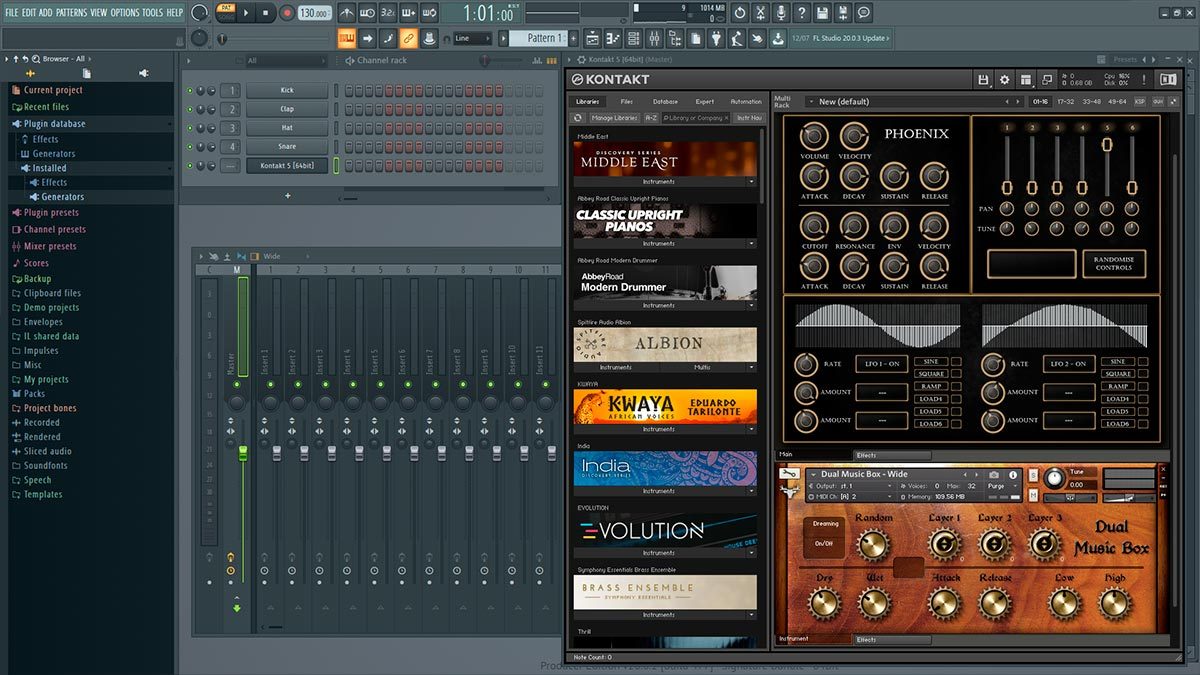Adjust the Insert 1 mixer fader
This screenshot has height=675, width=1200.
coord(275,454)
